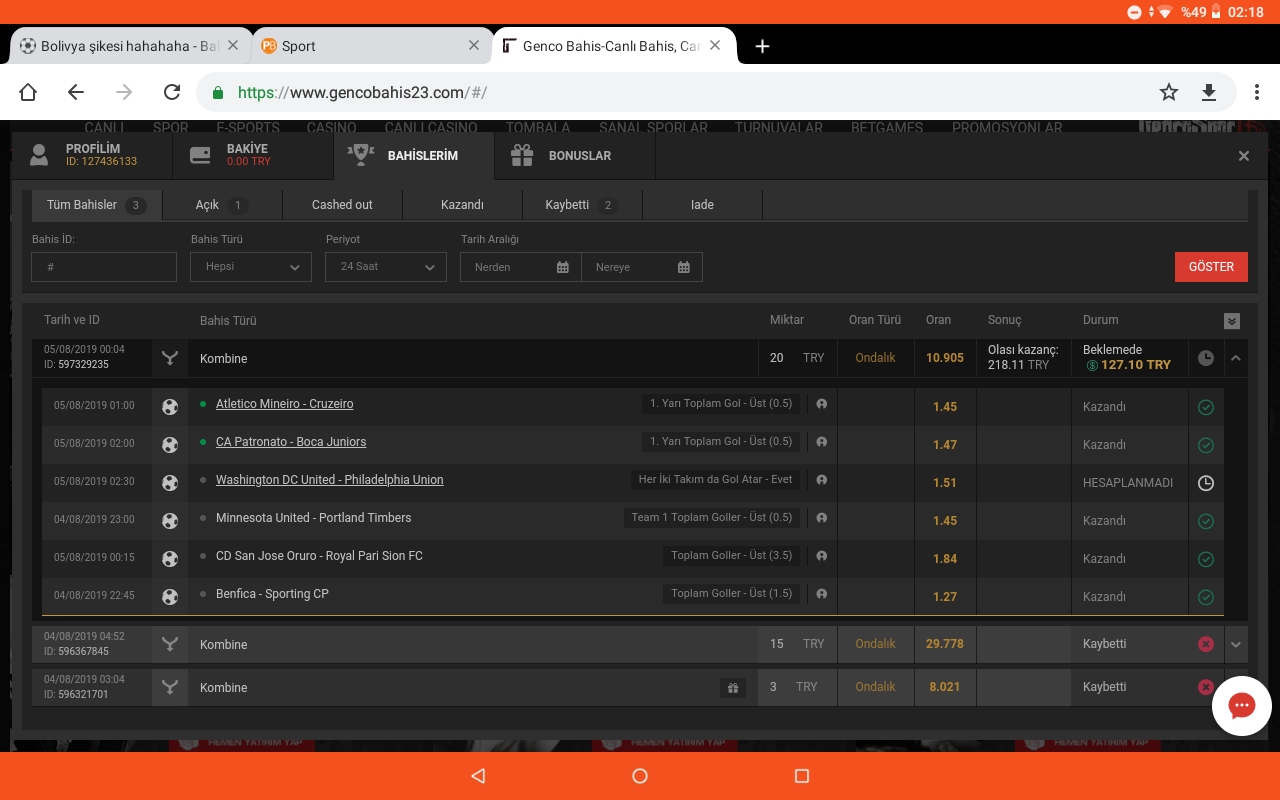The image size is (1280, 800).
Task: Click the red lost icon for bet 596367845
Action: point(1206,644)
